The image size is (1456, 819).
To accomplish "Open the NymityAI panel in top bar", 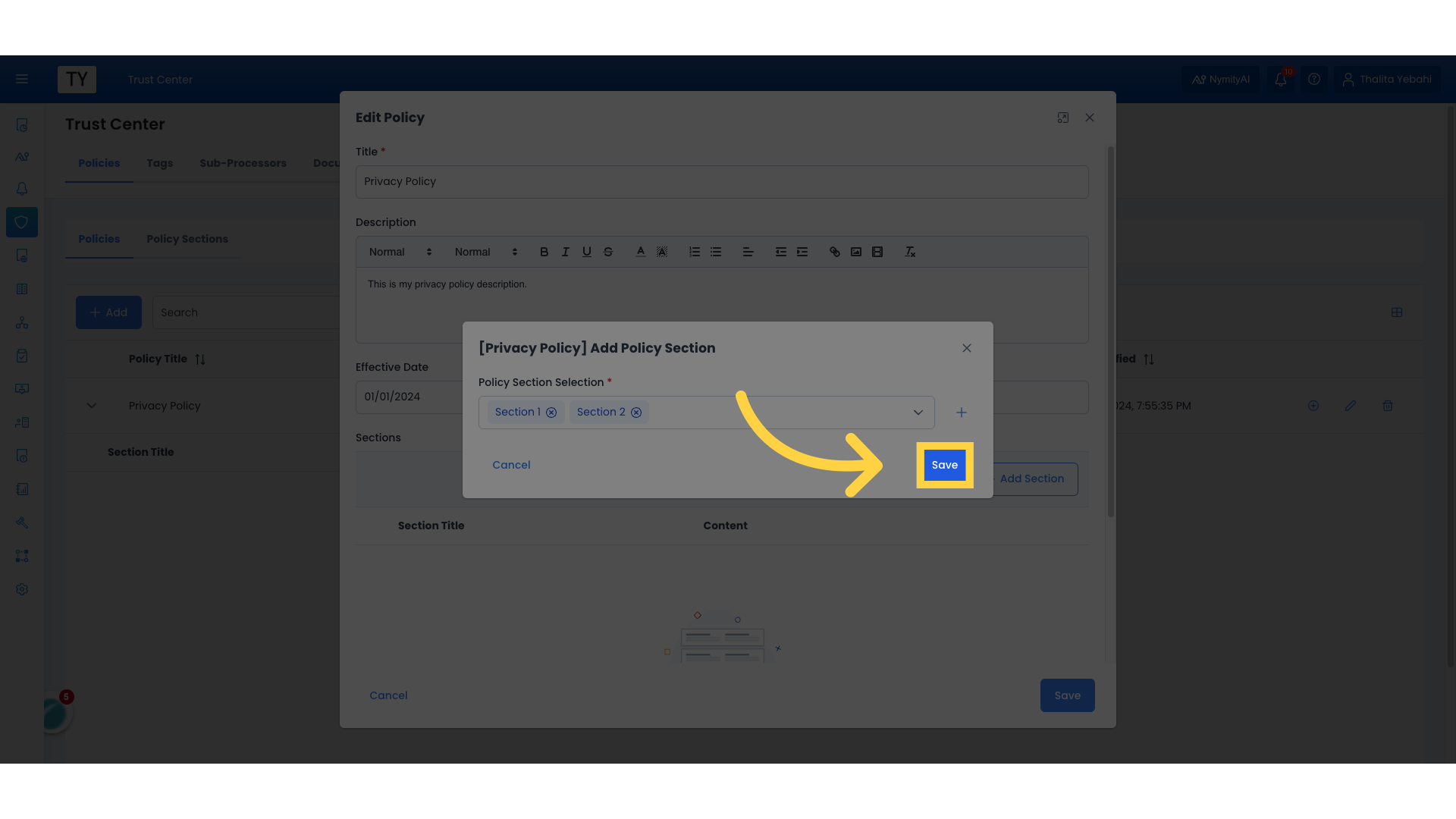I will [1220, 79].
